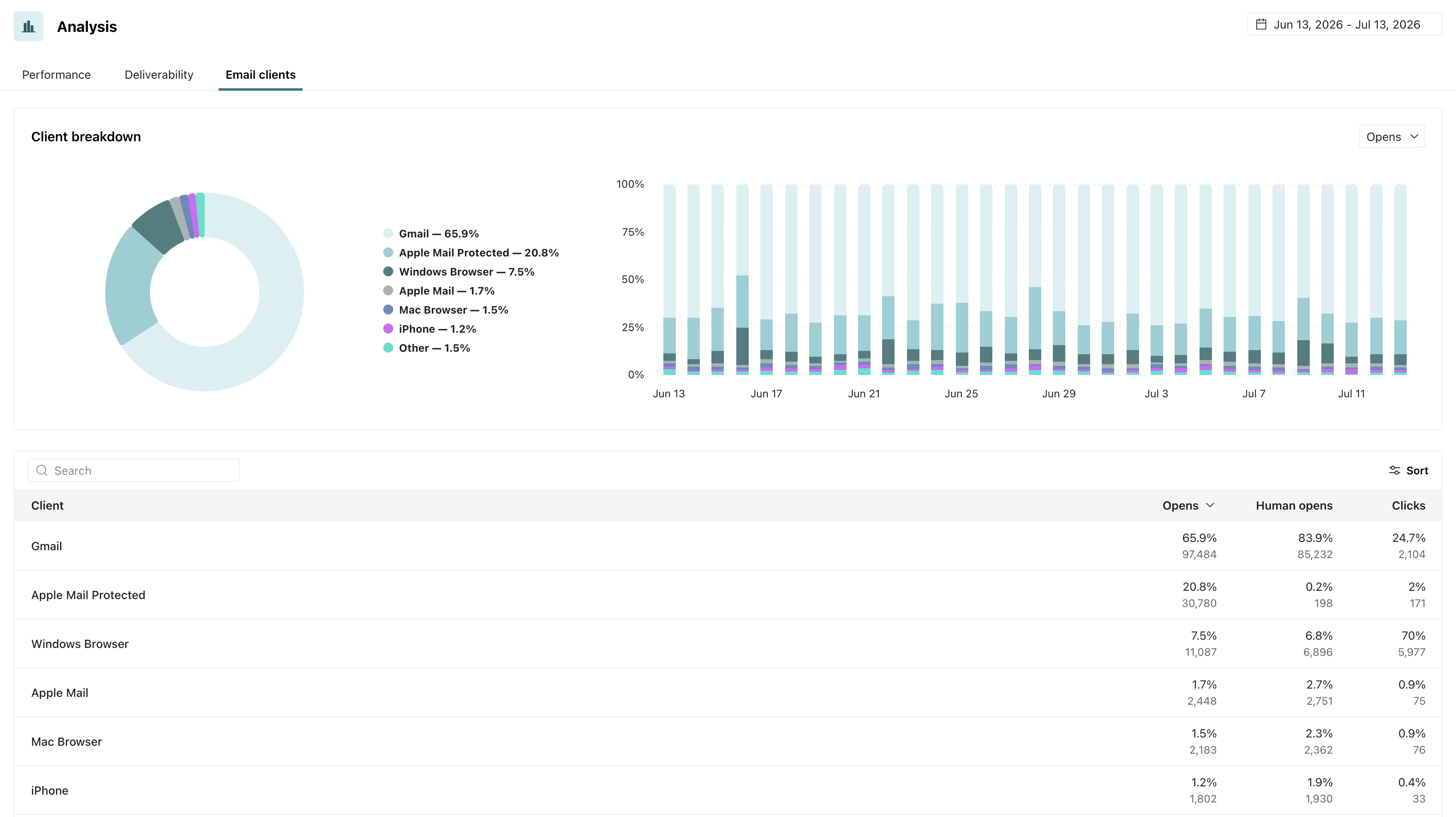This screenshot has width=1456, height=817.
Task: Sort by the Clicks column header
Action: coord(1408,506)
